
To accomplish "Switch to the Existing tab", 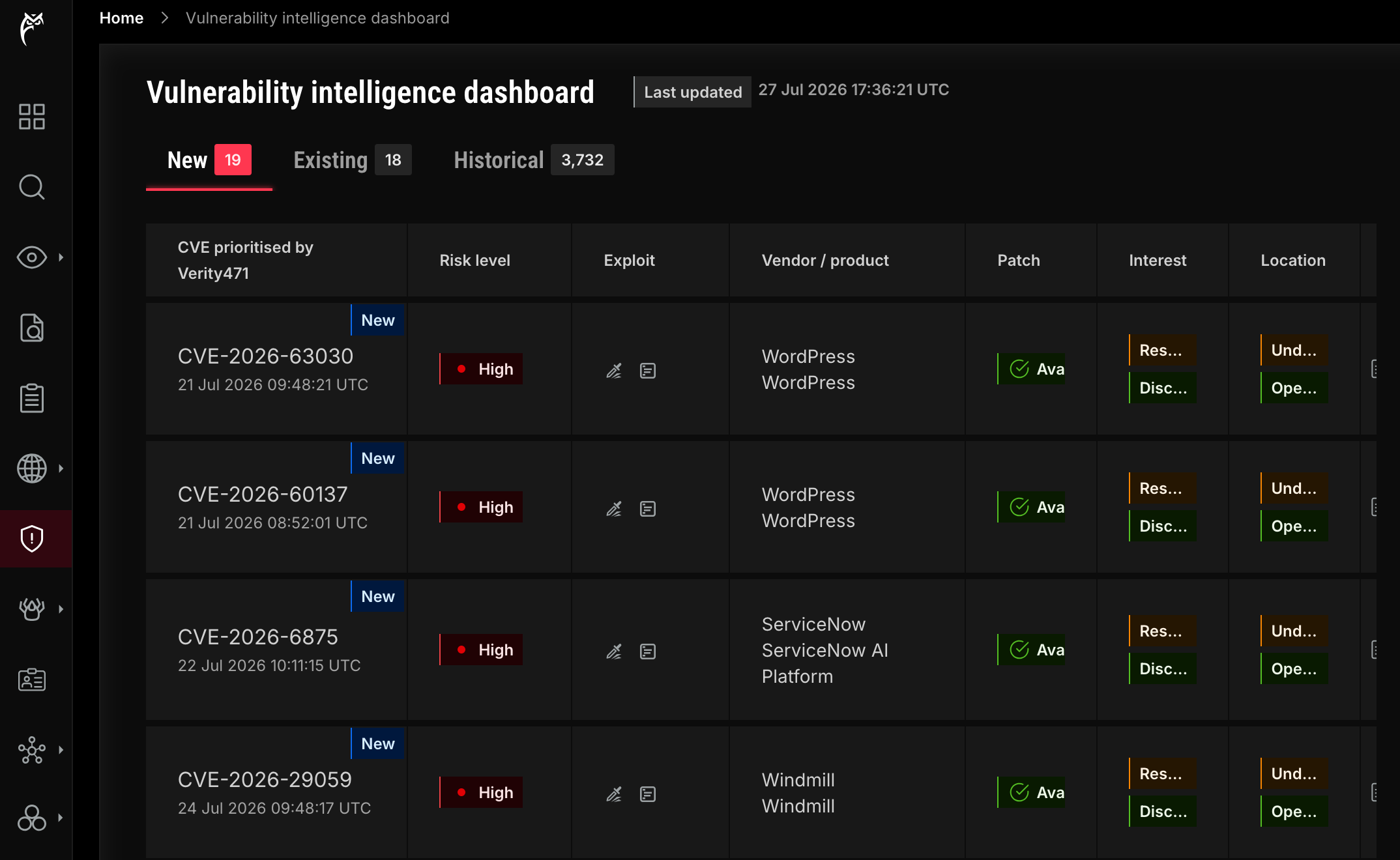I will coord(352,160).
